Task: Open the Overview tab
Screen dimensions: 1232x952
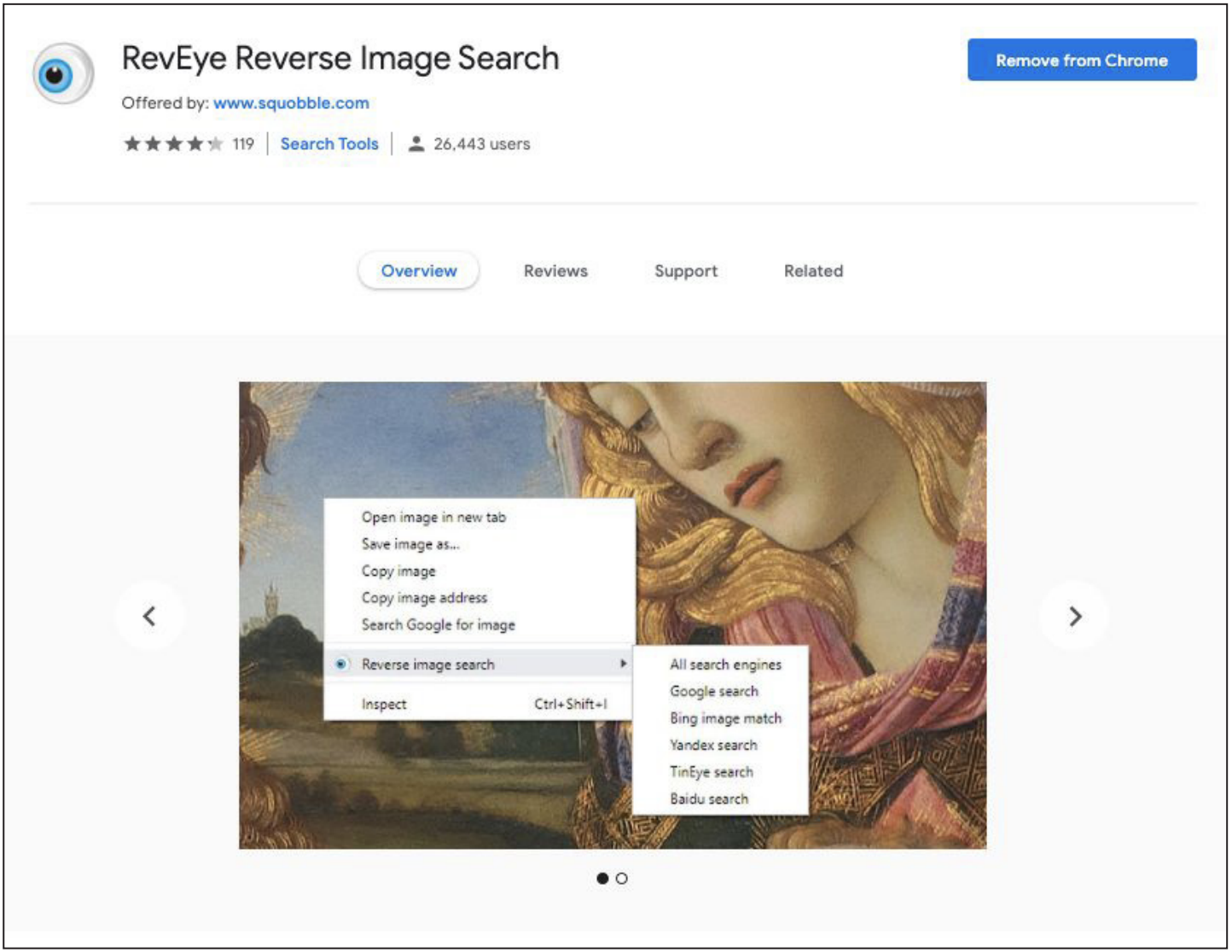Action: pos(418,271)
